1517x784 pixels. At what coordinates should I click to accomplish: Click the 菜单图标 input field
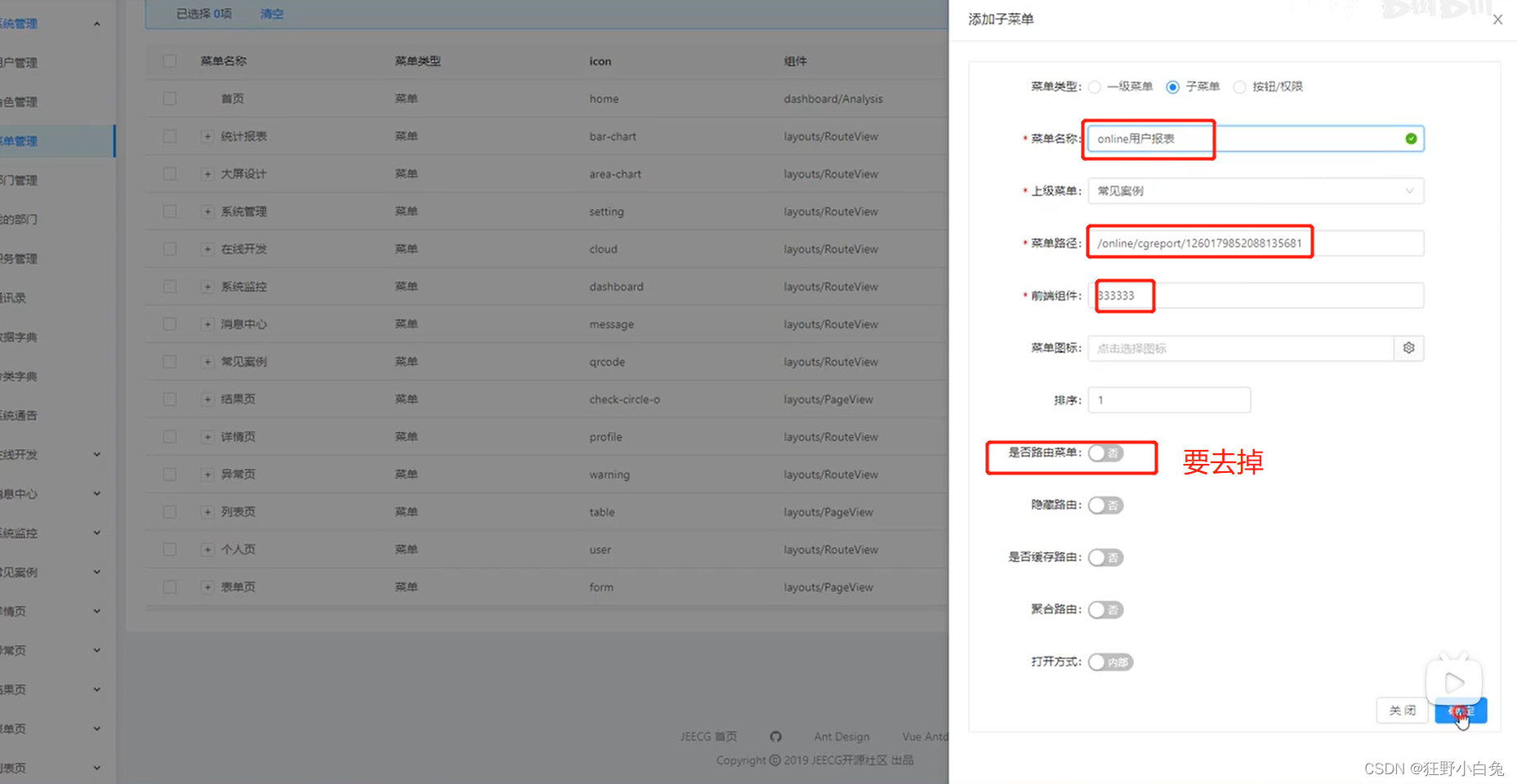pos(1241,348)
